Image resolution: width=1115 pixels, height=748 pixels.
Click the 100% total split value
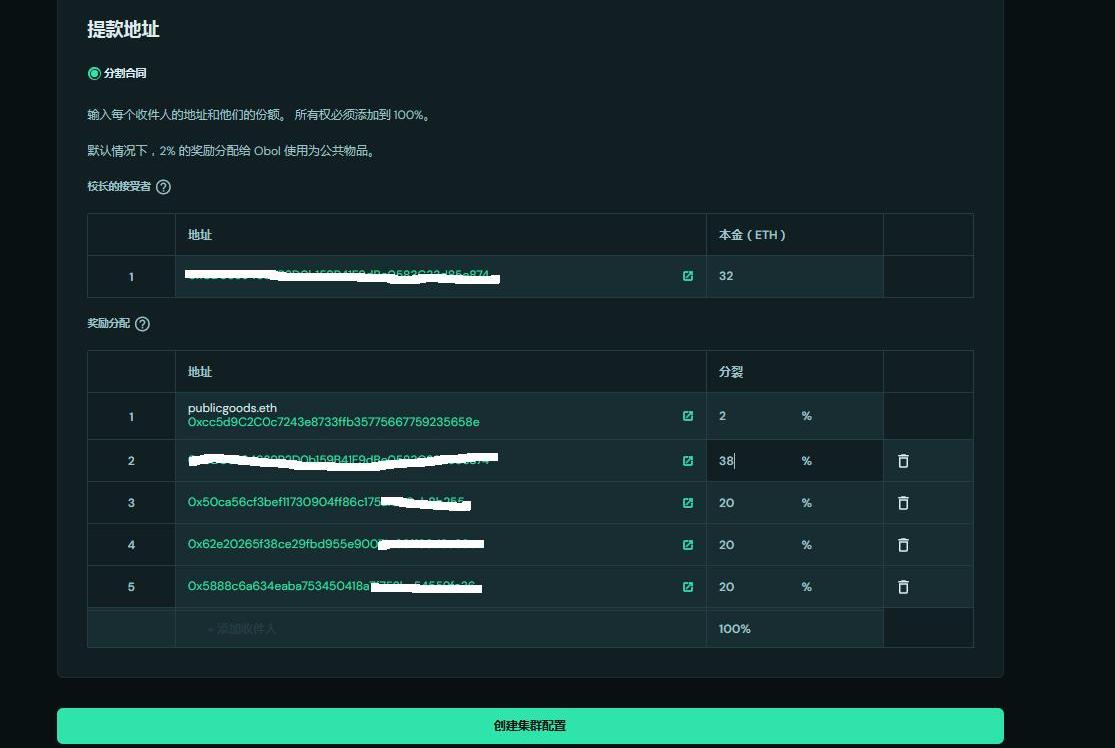pos(735,629)
